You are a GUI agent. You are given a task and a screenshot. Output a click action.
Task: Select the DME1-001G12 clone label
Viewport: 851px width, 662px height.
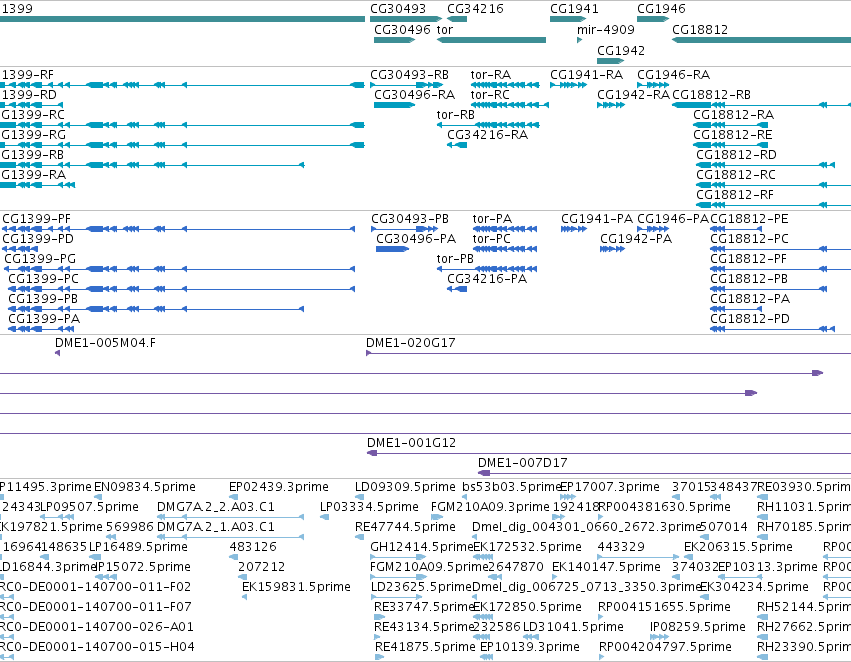point(411,443)
